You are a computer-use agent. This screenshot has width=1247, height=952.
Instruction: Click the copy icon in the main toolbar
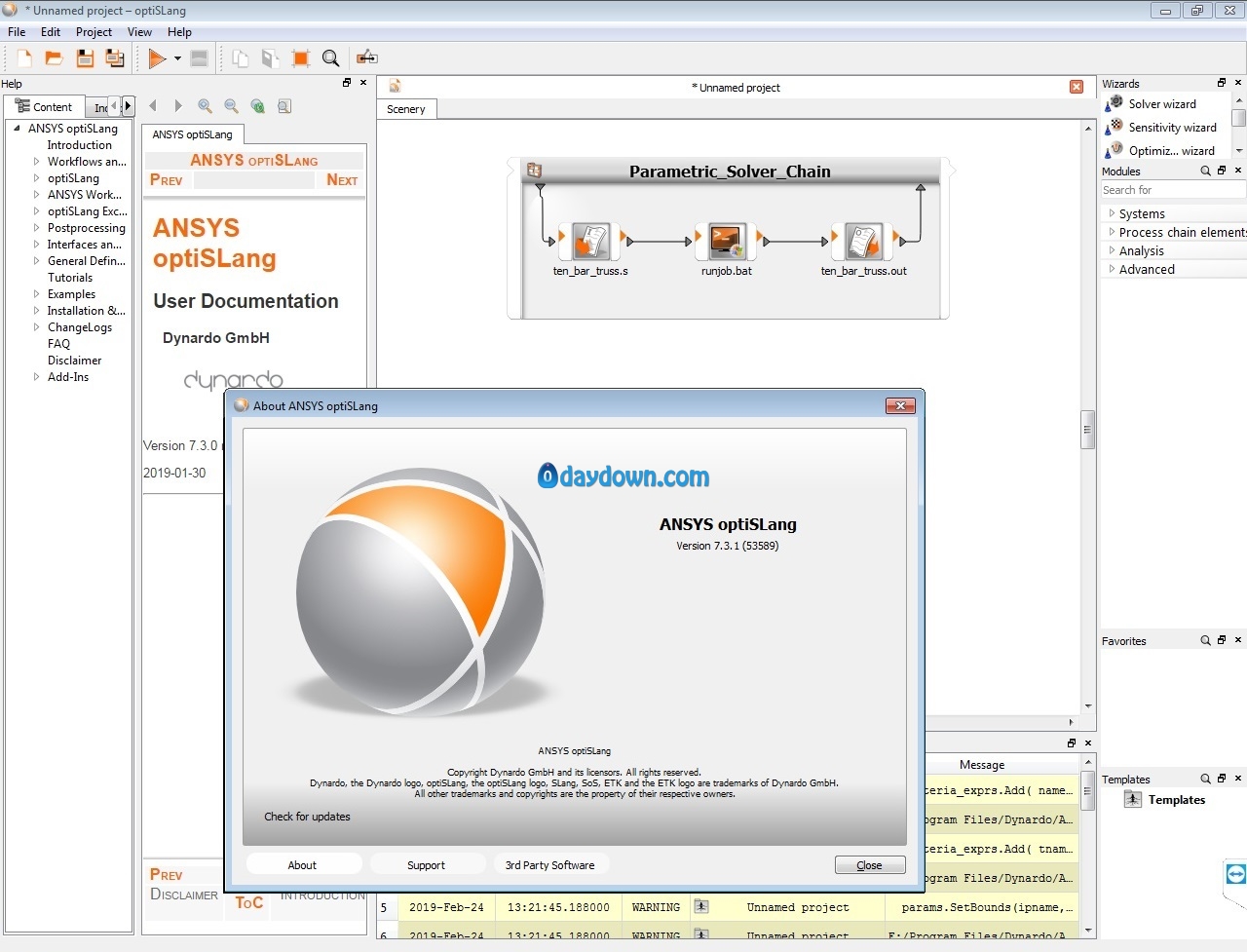pos(240,58)
